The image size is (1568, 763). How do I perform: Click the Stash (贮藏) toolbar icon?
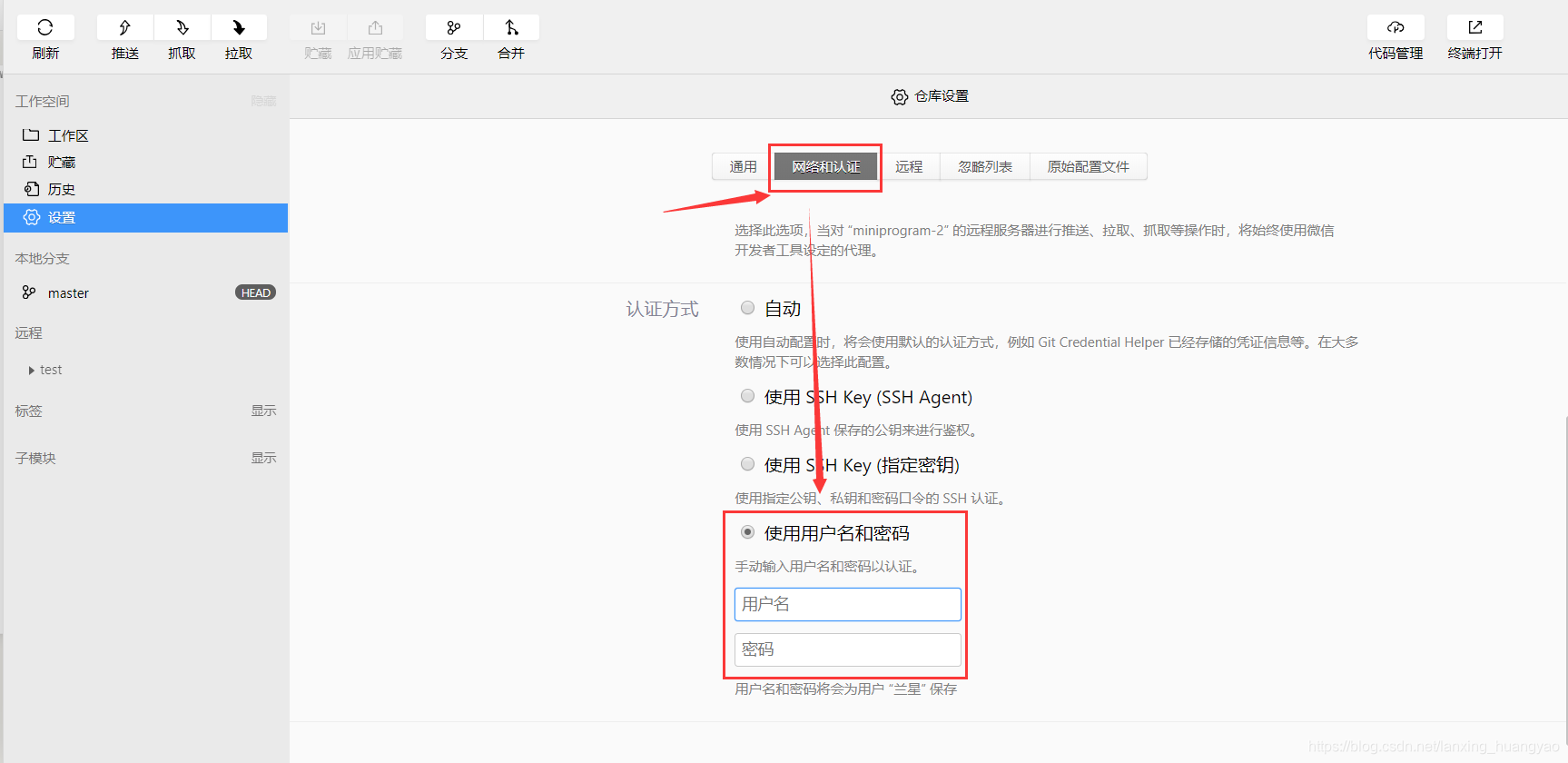pos(318,28)
